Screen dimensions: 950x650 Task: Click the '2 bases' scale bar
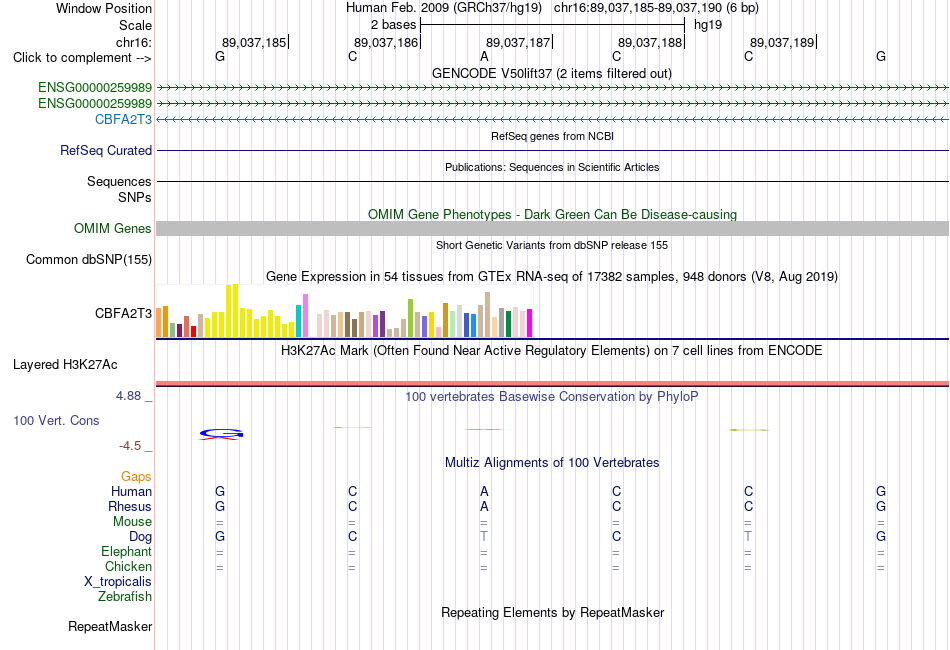tap(552, 25)
